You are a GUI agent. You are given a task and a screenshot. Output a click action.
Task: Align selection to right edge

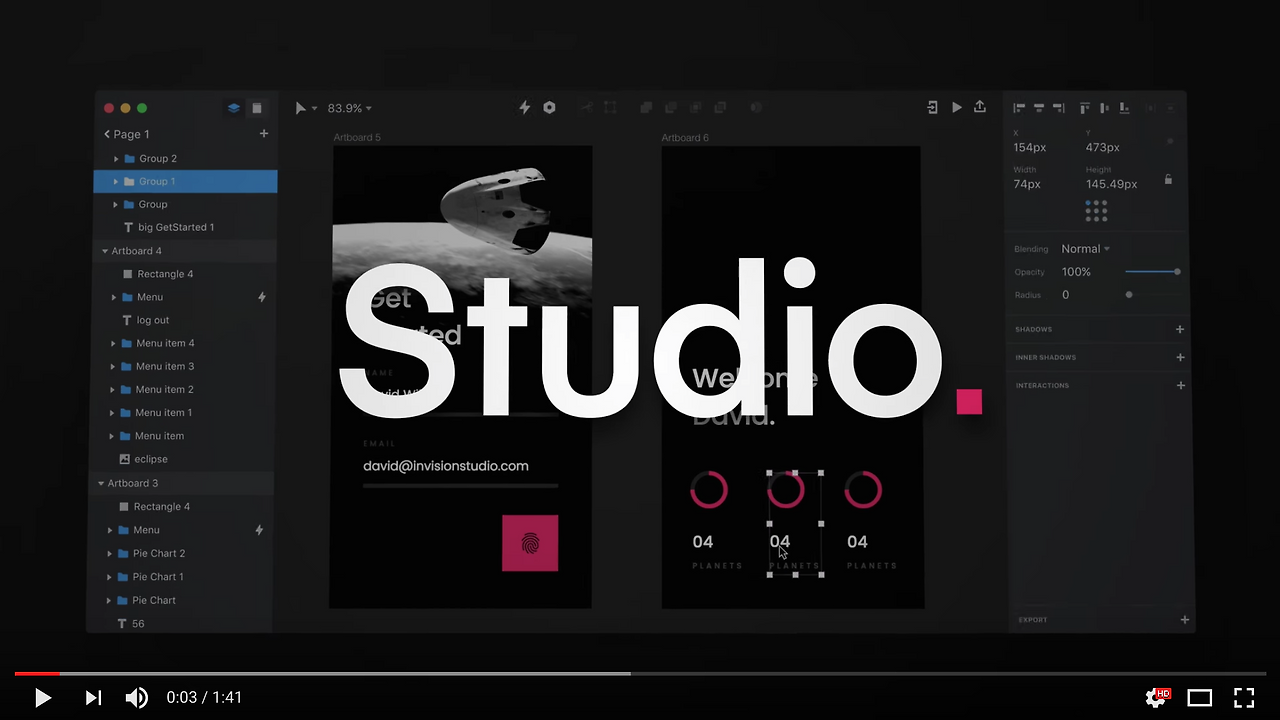click(1058, 108)
